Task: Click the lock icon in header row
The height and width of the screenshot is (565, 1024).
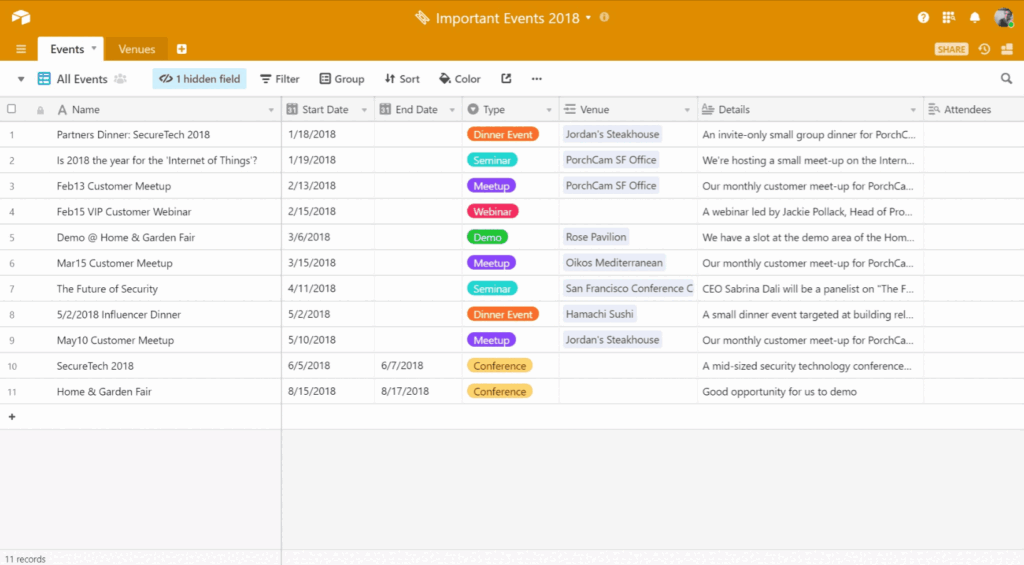Action: pos(40,110)
